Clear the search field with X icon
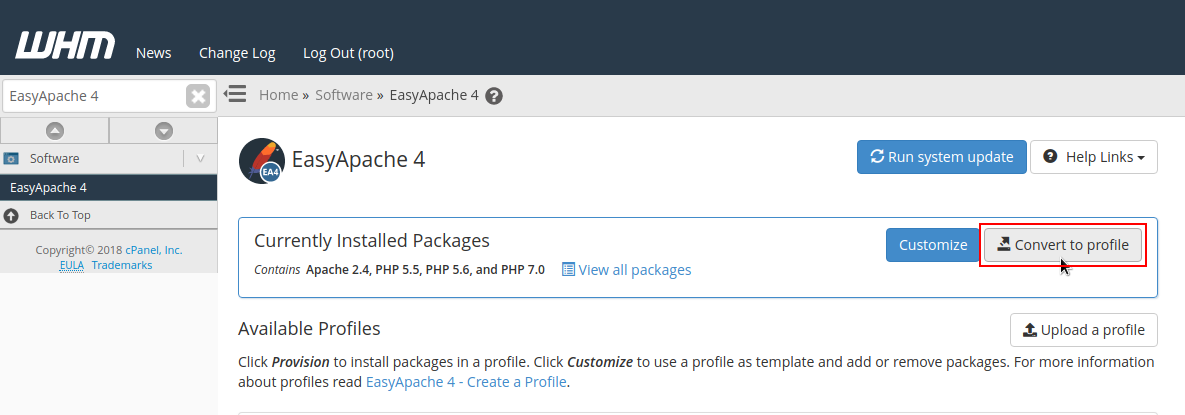1185x415 pixels. point(198,96)
